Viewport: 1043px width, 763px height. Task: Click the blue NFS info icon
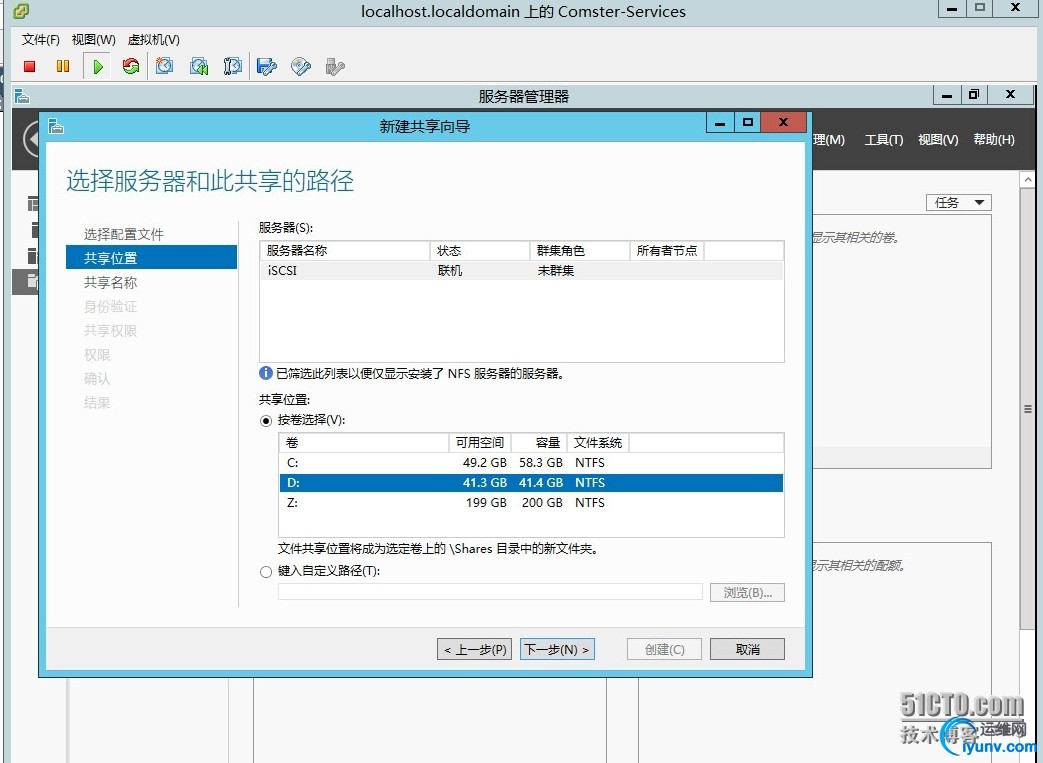click(x=265, y=373)
